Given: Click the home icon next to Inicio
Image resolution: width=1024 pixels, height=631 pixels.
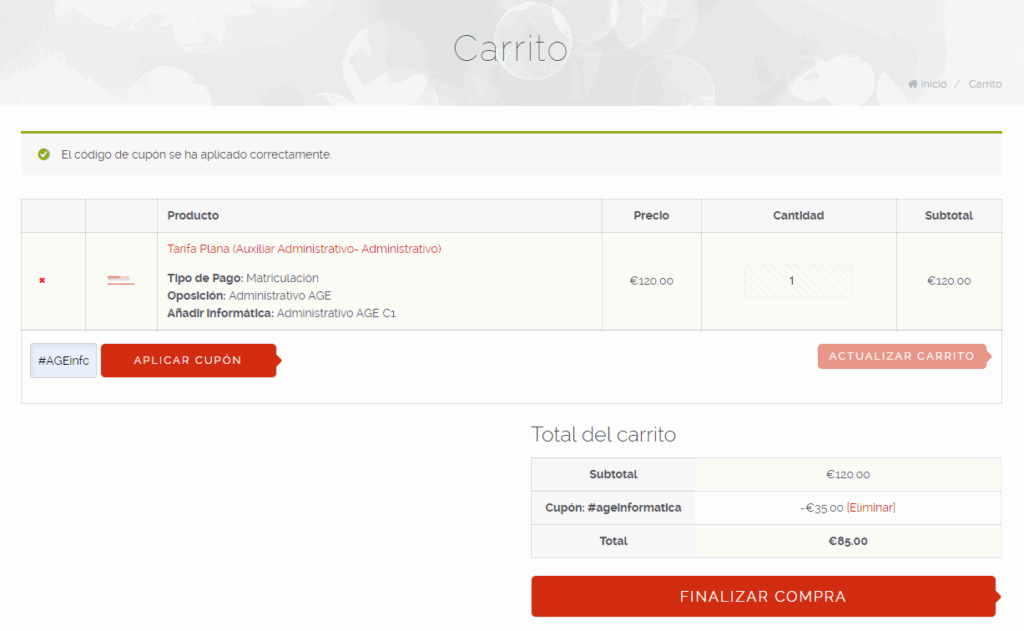Looking at the screenshot, I should tap(912, 84).
